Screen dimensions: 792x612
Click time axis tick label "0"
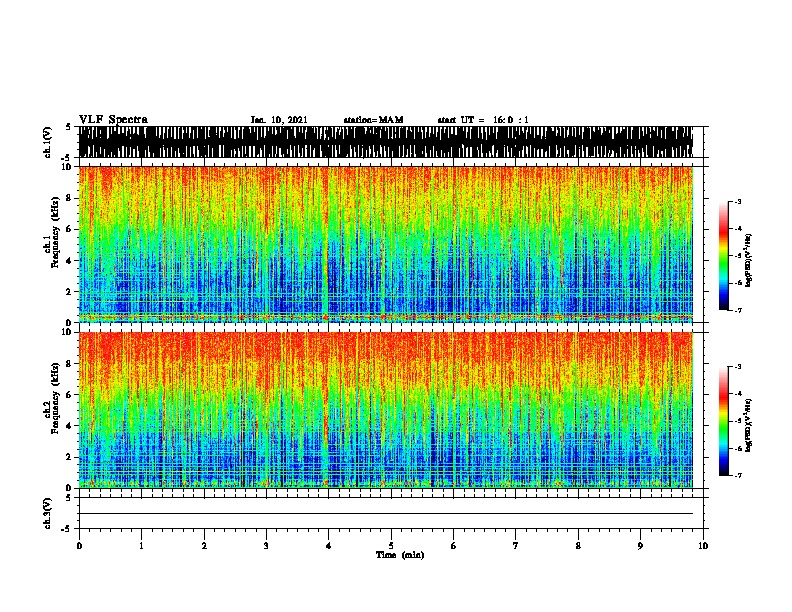click(x=79, y=546)
